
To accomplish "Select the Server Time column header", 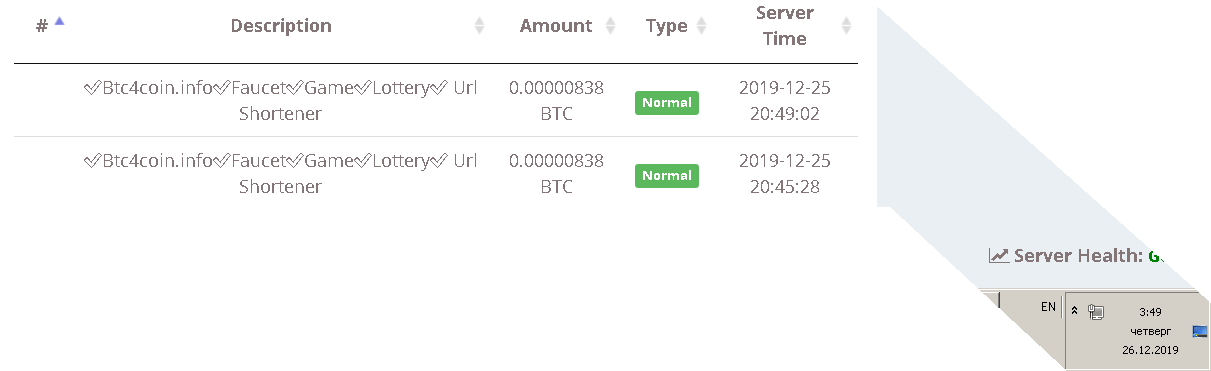I will pyautogui.click(x=785, y=26).
